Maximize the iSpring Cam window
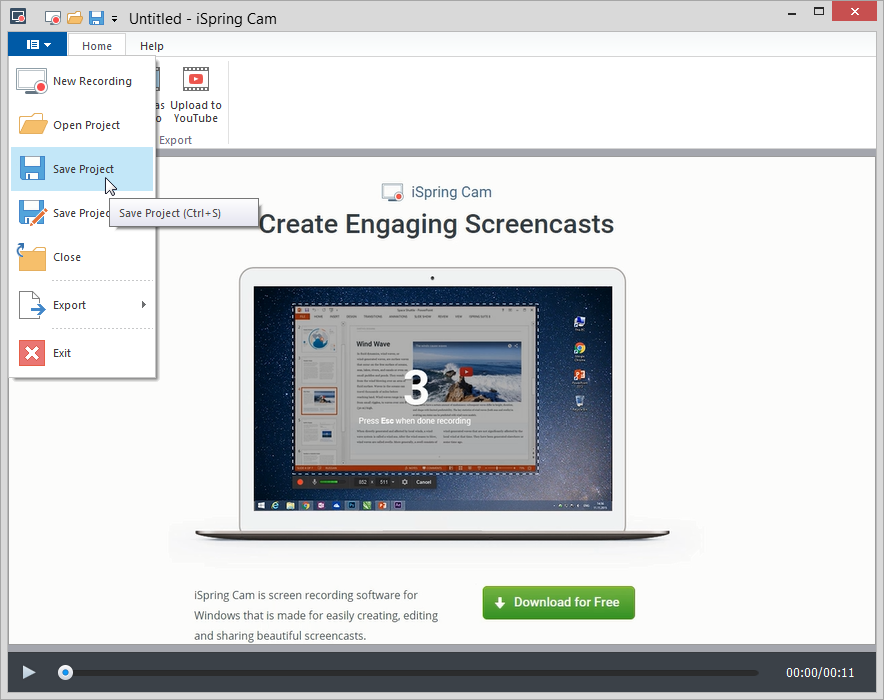This screenshot has width=884, height=700. click(819, 11)
